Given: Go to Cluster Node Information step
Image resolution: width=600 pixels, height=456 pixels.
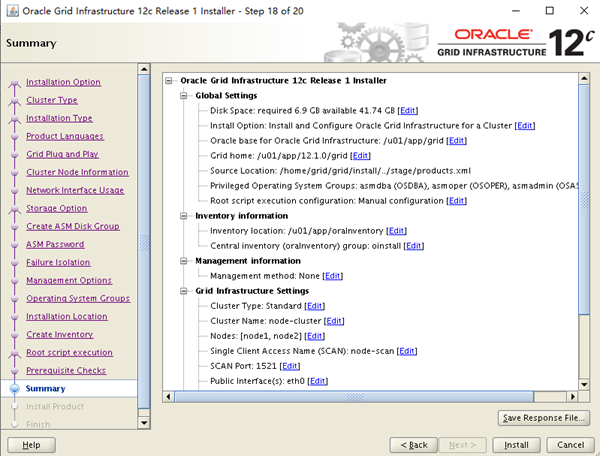Looking at the screenshot, I should coord(77,172).
